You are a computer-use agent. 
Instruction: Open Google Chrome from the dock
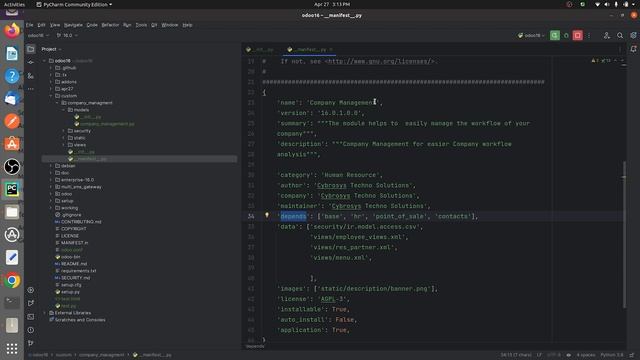click(x=12, y=280)
